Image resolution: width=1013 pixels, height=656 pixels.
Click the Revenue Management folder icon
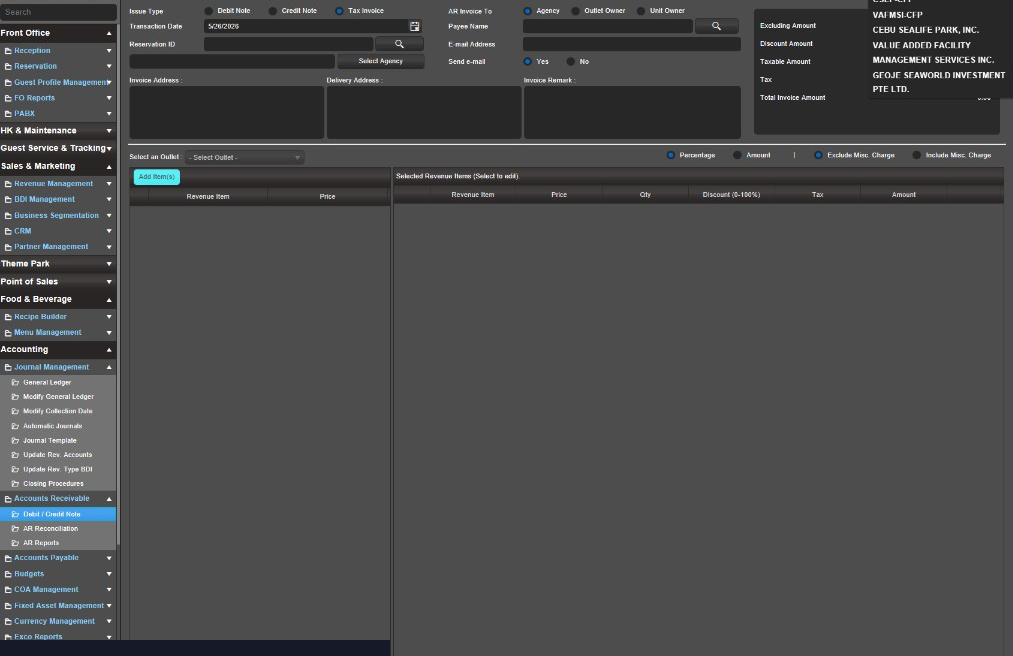click(8, 184)
